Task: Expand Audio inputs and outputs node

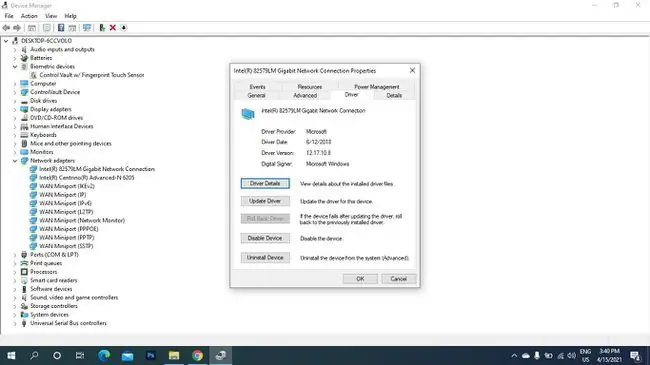Action: [x=15, y=49]
